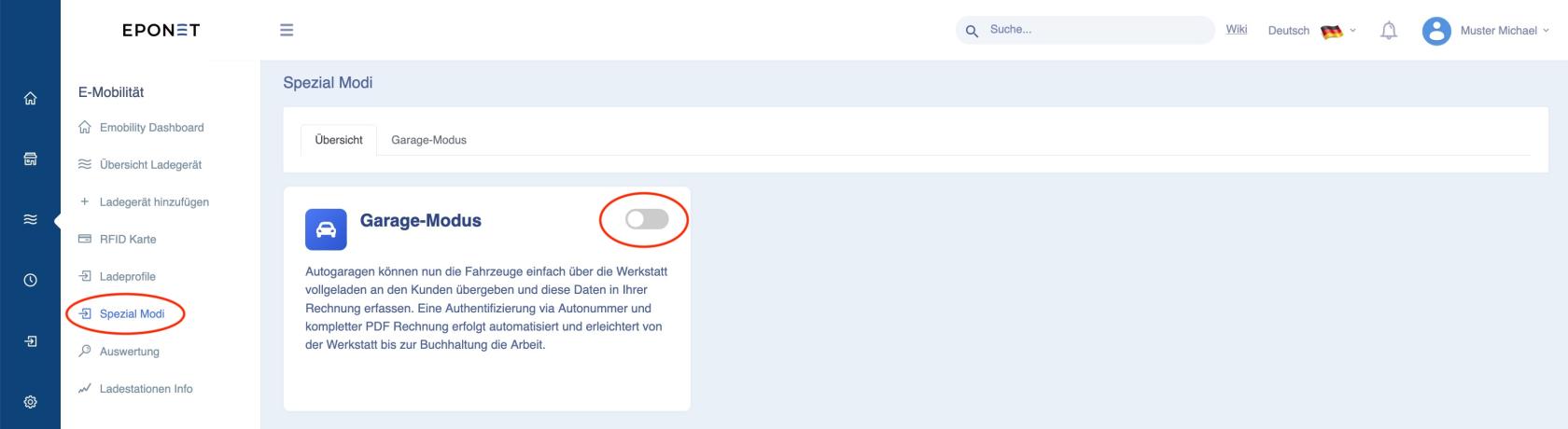Expand the Muster Michael user menu
This screenshot has width=1568, height=429.
tap(1504, 31)
